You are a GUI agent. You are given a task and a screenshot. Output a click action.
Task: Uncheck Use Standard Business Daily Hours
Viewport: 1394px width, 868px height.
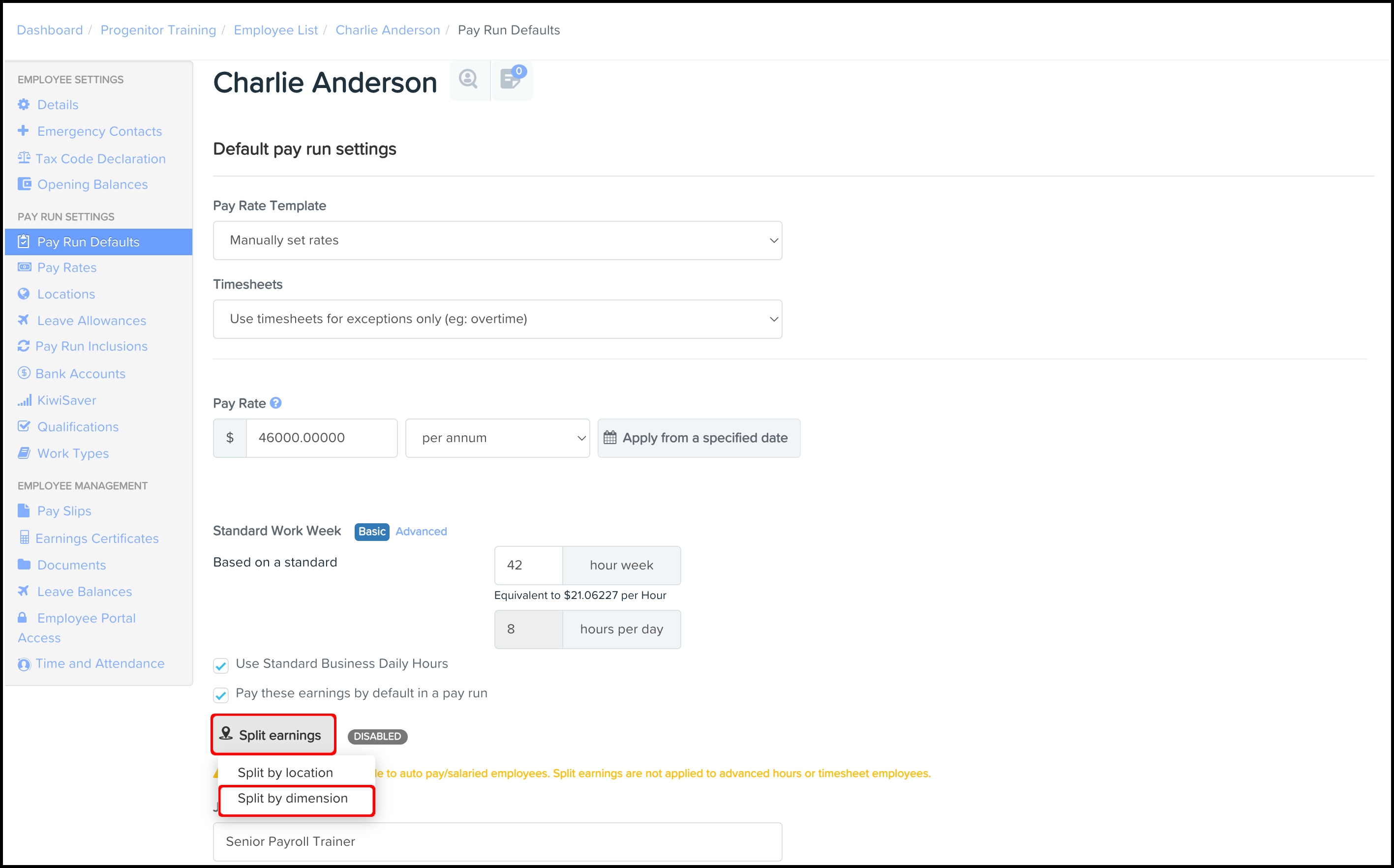point(221,665)
